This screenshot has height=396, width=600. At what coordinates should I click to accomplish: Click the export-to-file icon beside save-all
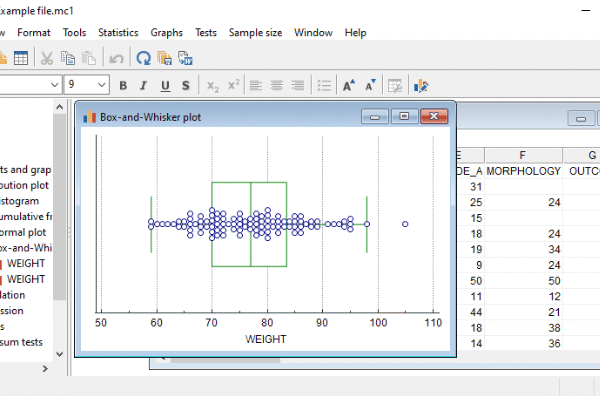[x=186, y=58]
